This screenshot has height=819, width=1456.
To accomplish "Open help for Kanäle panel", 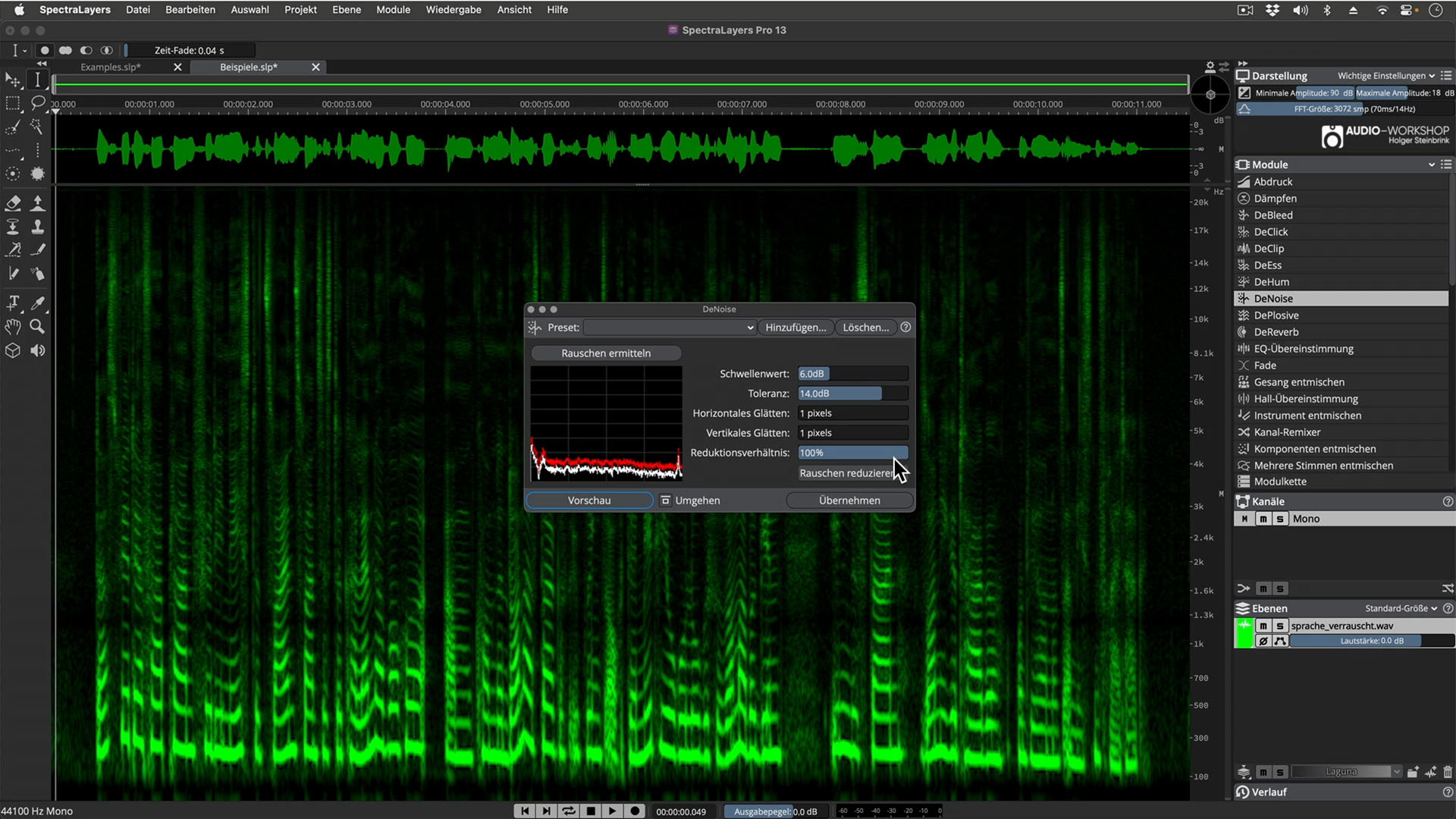I will (1448, 502).
